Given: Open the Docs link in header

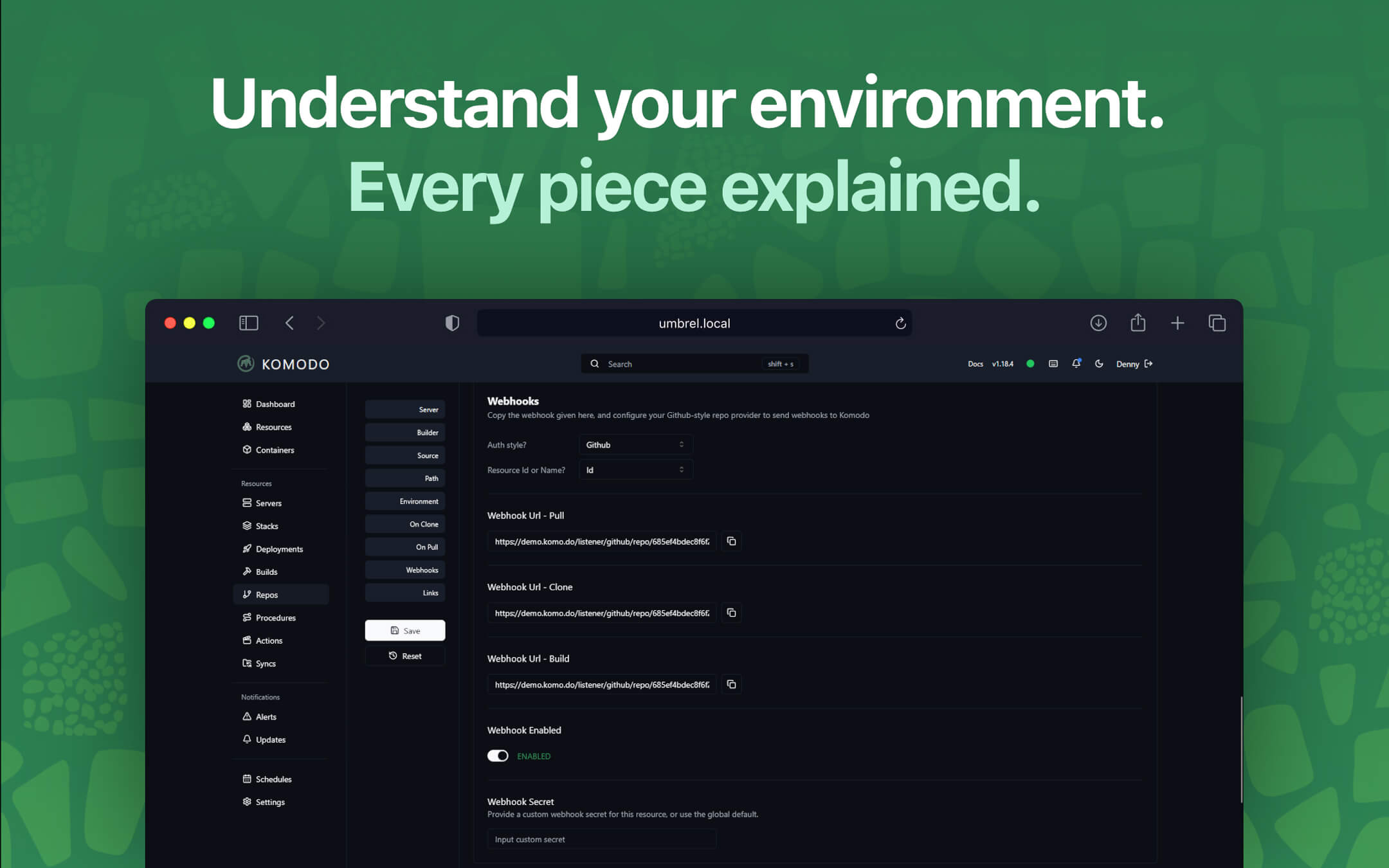Looking at the screenshot, I should point(975,363).
